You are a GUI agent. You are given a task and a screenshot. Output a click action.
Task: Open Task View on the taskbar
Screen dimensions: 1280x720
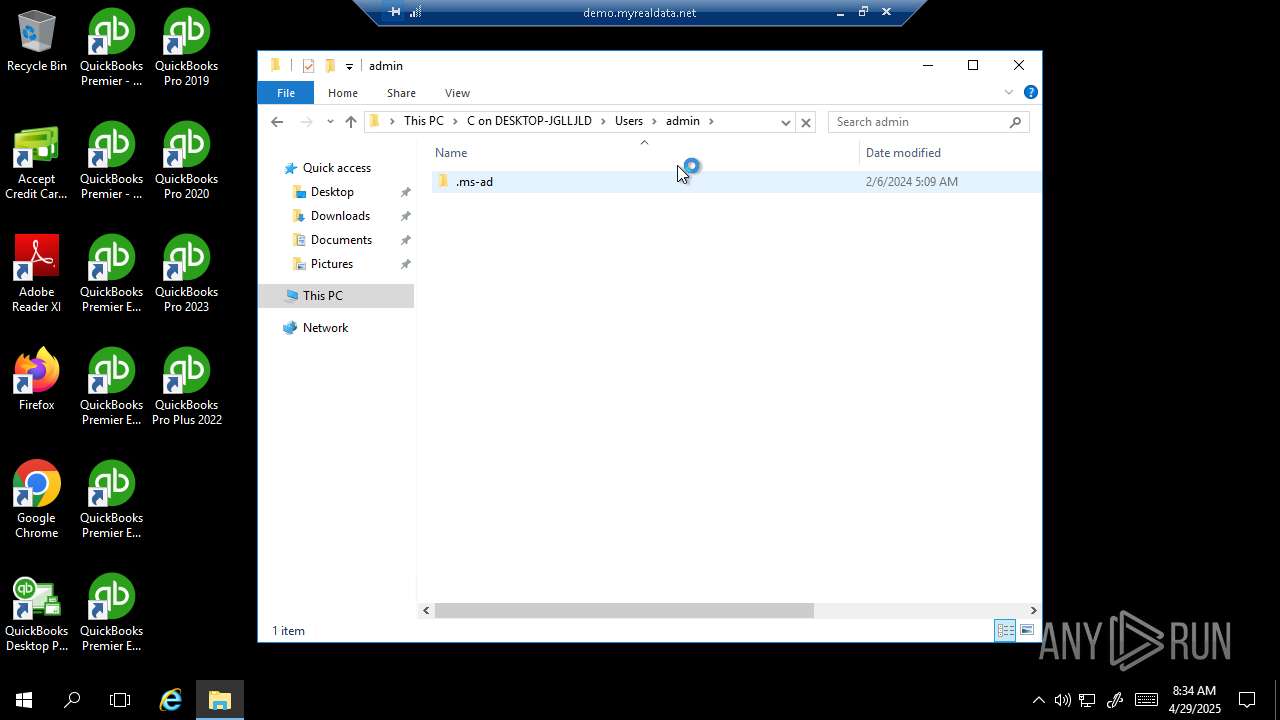[120, 700]
